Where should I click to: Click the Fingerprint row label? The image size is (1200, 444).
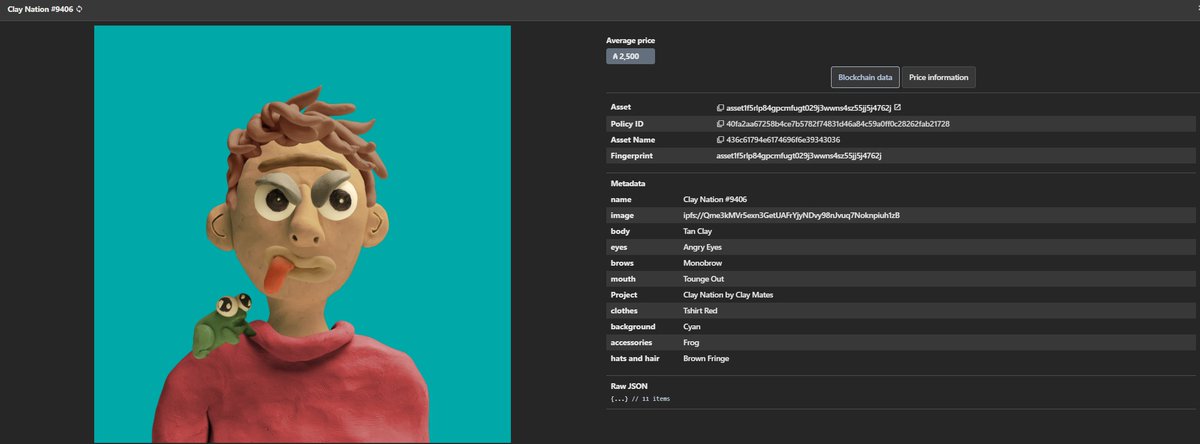631,155
